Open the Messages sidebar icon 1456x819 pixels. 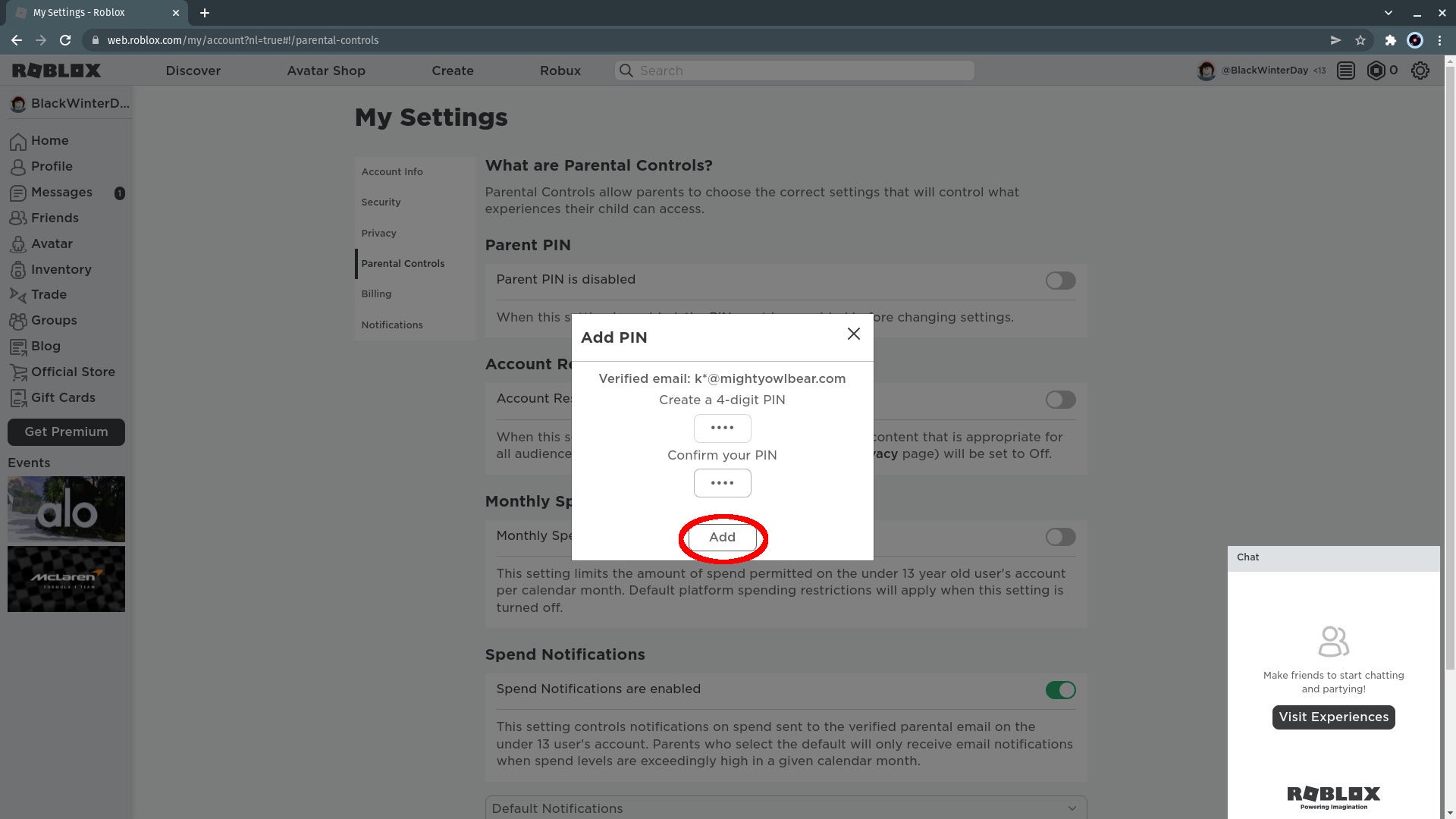(x=18, y=193)
